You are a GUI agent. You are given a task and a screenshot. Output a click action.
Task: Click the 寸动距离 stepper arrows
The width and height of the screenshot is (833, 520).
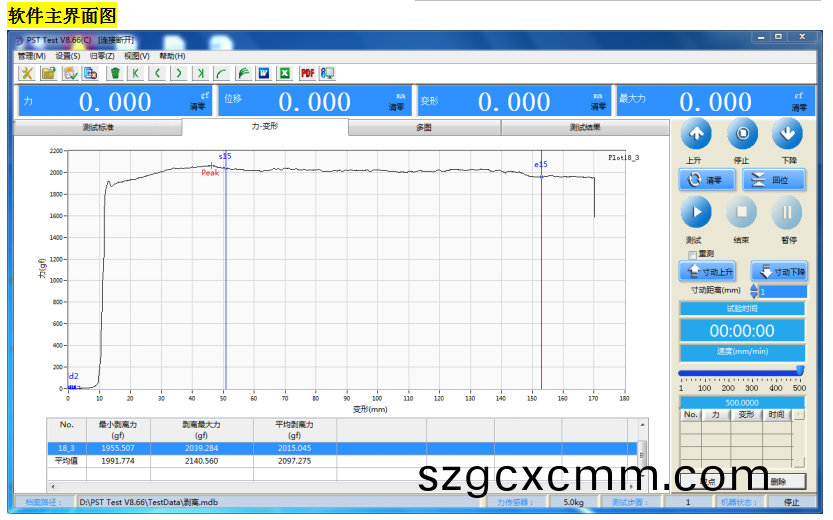click(x=754, y=291)
